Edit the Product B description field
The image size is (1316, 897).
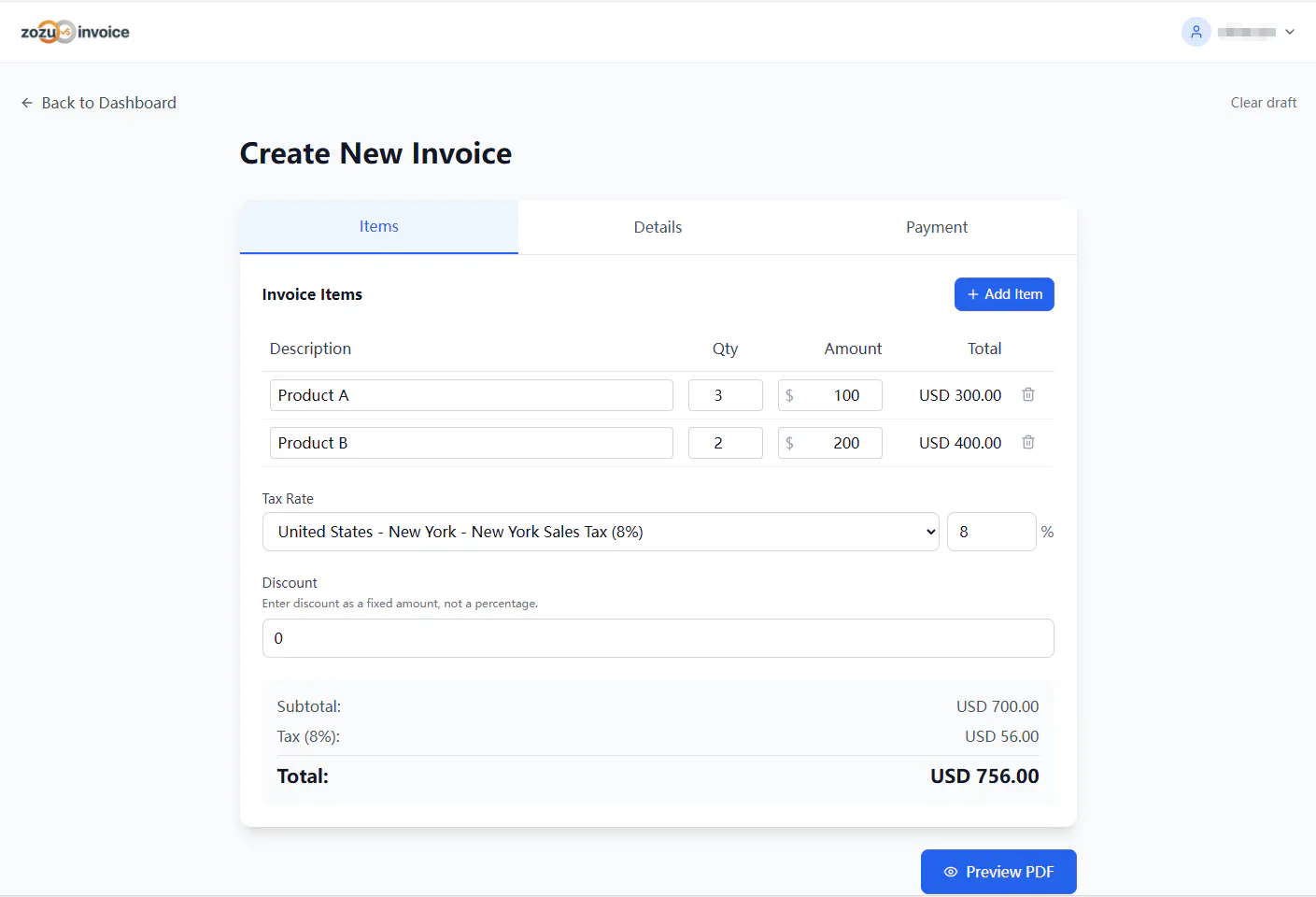tap(472, 443)
